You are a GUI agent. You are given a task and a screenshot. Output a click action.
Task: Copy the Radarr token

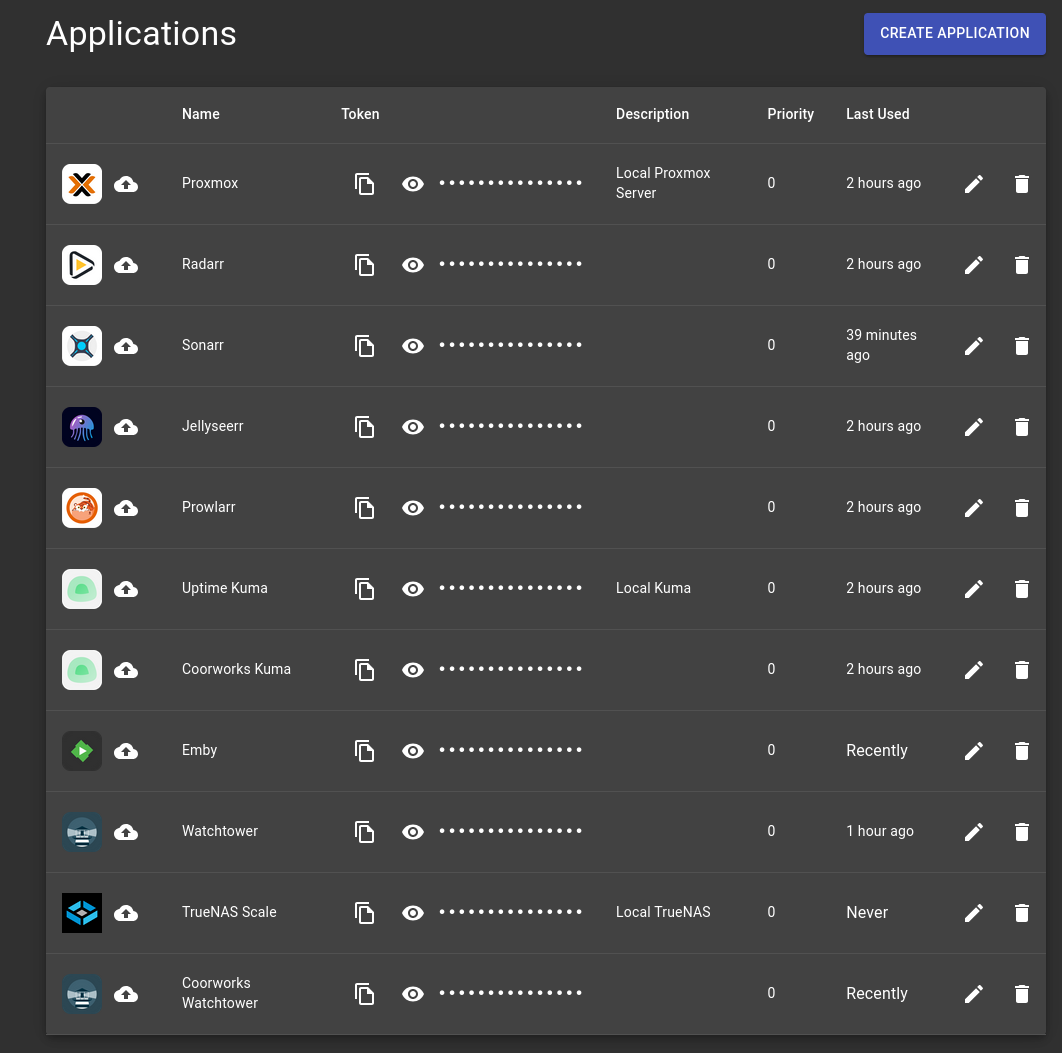tap(364, 265)
